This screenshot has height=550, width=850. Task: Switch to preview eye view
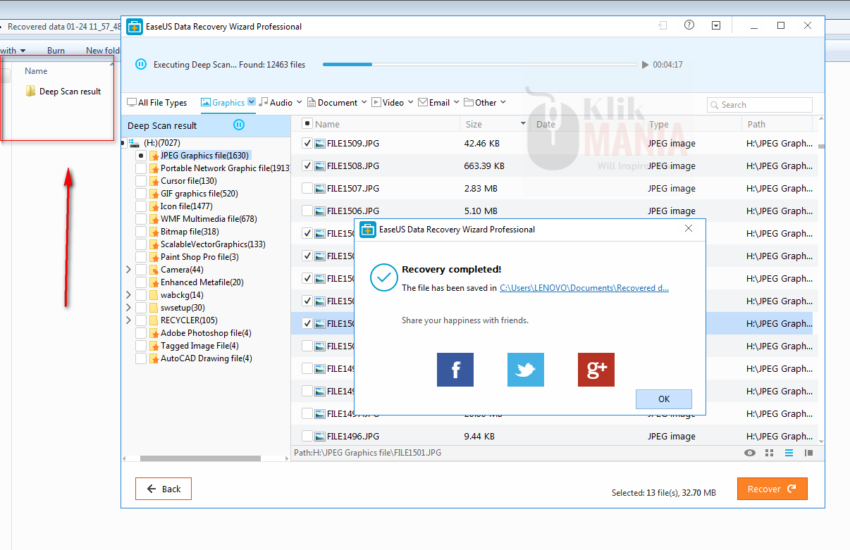coord(750,453)
